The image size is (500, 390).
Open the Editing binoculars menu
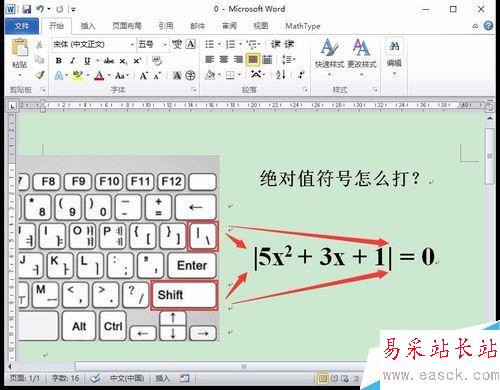click(x=394, y=56)
